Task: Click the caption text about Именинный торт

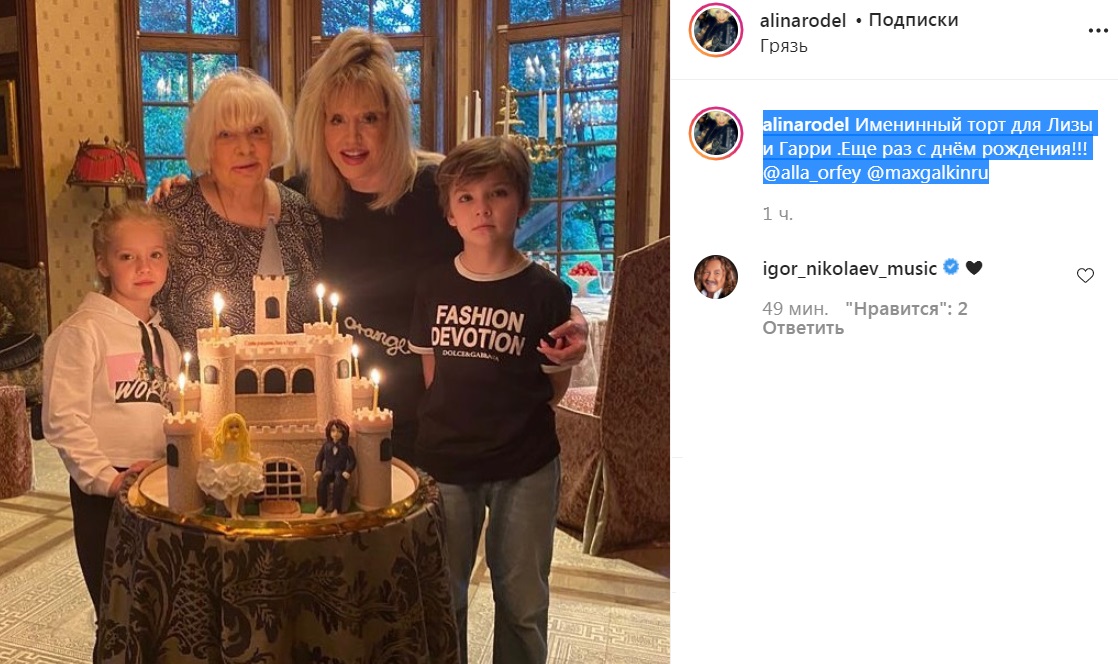Action: click(928, 149)
